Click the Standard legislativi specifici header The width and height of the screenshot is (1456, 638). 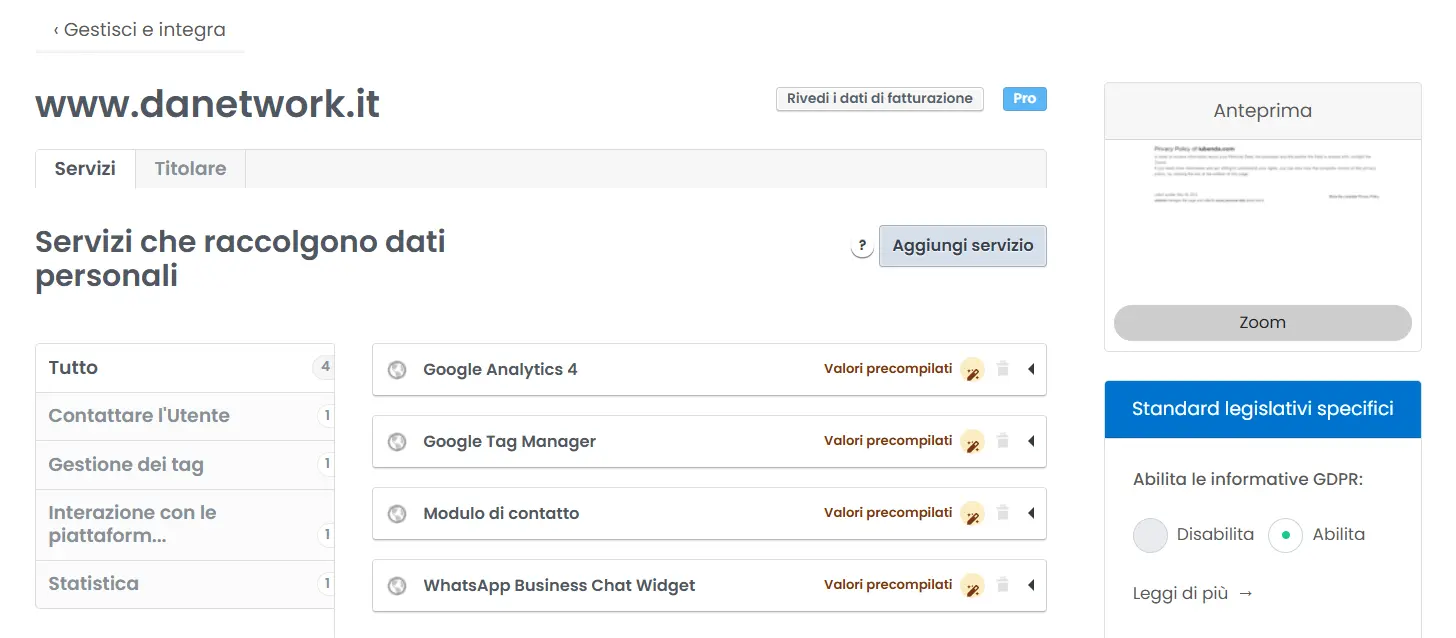(1263, 409)
